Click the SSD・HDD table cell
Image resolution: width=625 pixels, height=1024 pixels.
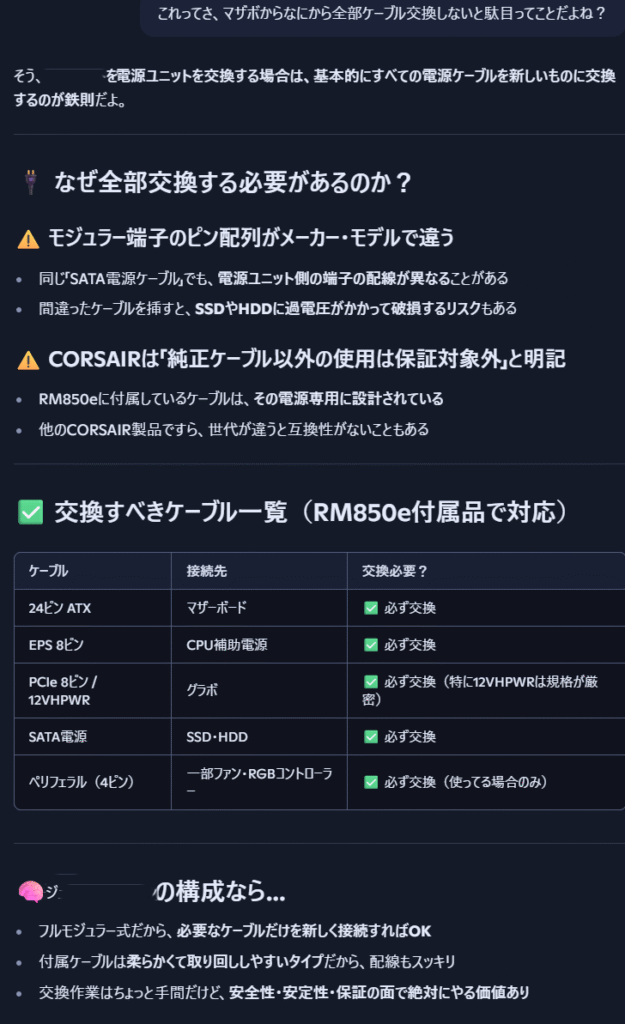[x=217, y=737]
